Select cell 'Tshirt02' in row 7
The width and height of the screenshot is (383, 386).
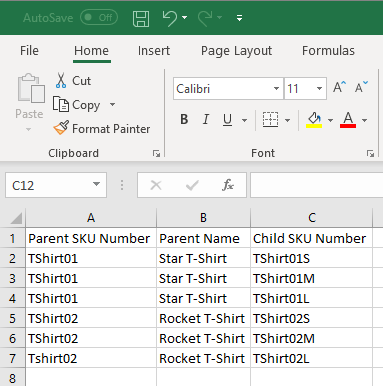coord(91,358)
